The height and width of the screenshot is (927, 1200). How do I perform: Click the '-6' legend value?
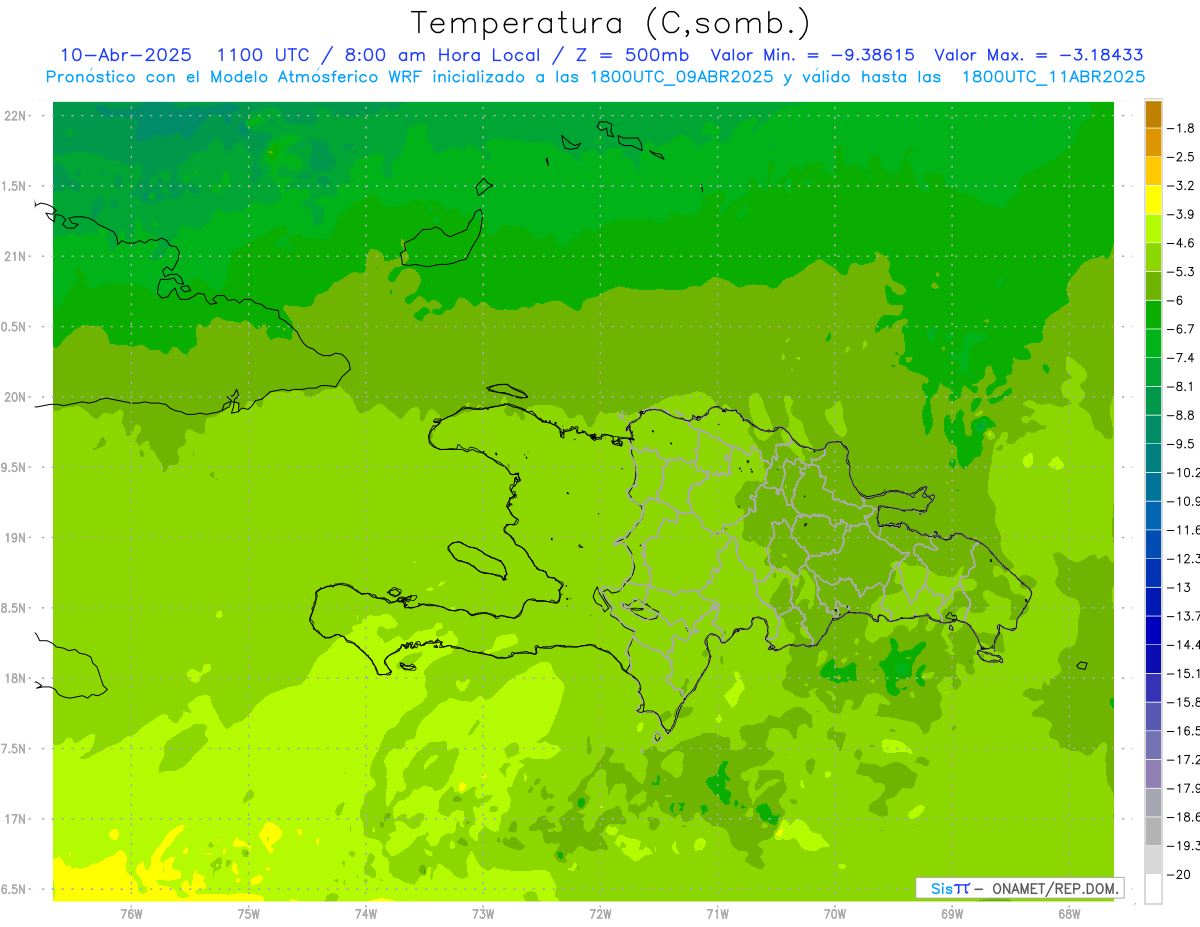click(x=1178, y=300)
